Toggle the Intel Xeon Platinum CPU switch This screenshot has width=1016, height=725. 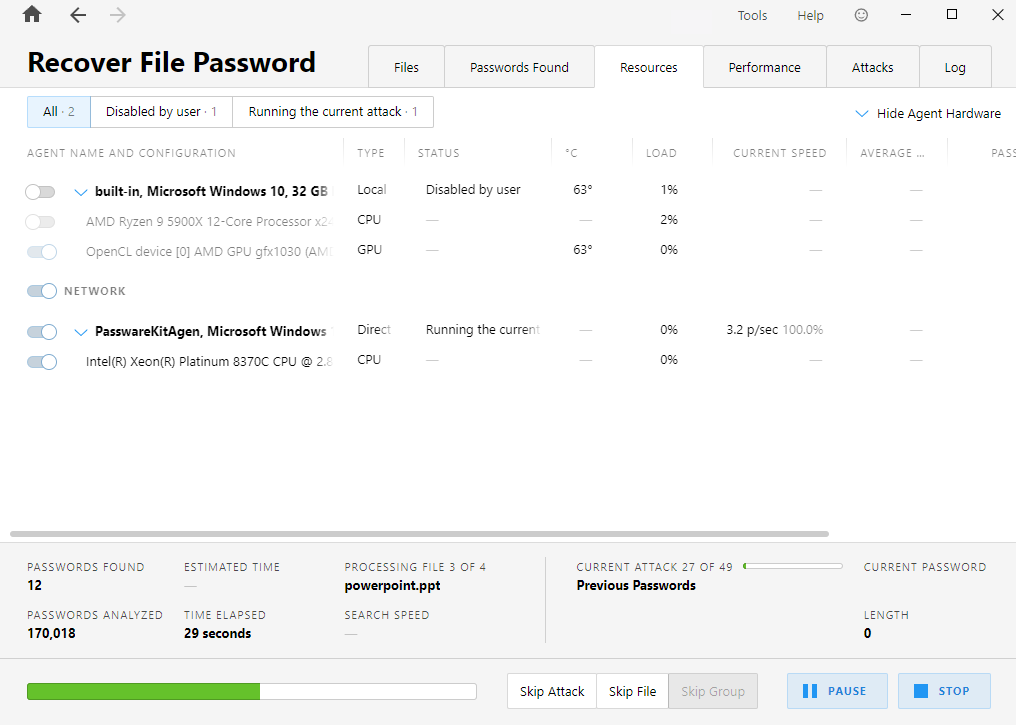pos(41,362)
